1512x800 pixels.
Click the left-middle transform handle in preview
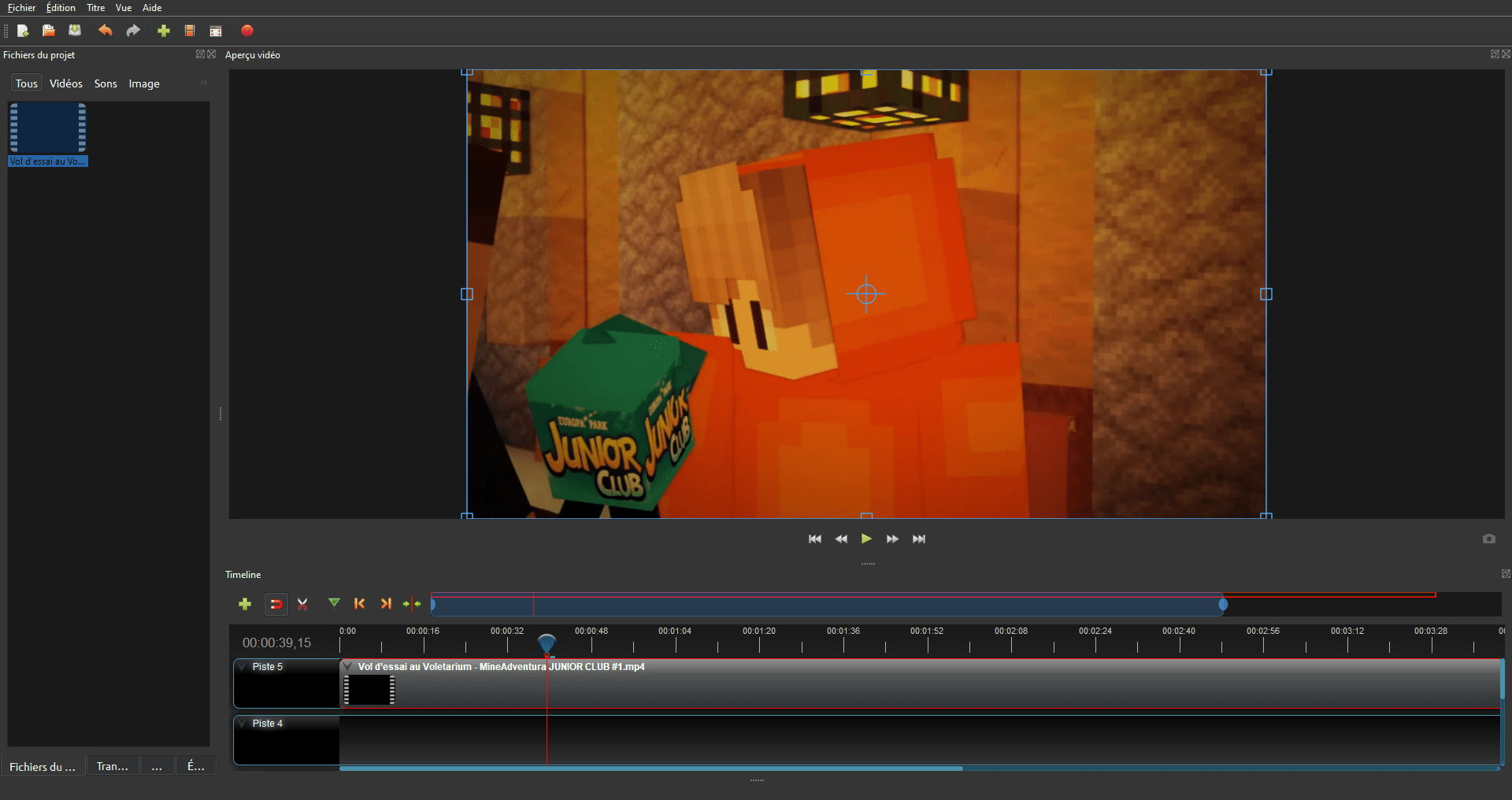467,294
